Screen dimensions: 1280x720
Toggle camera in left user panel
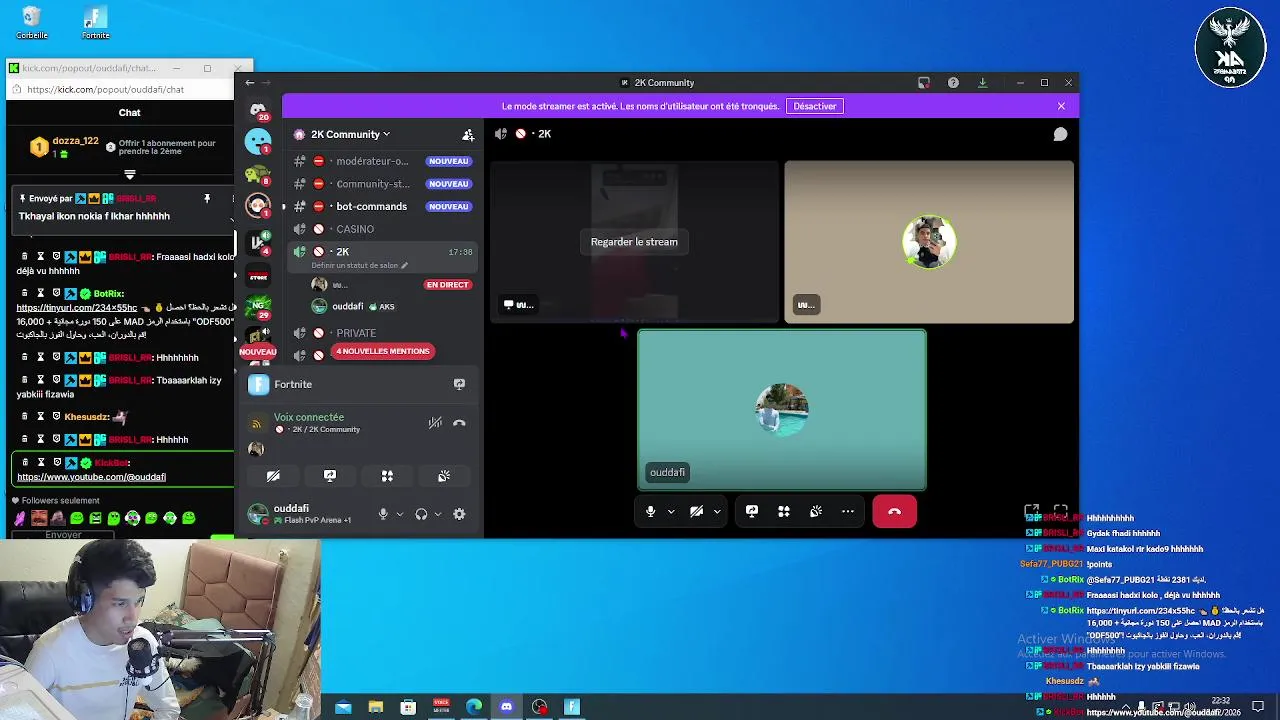click(273, 476)
